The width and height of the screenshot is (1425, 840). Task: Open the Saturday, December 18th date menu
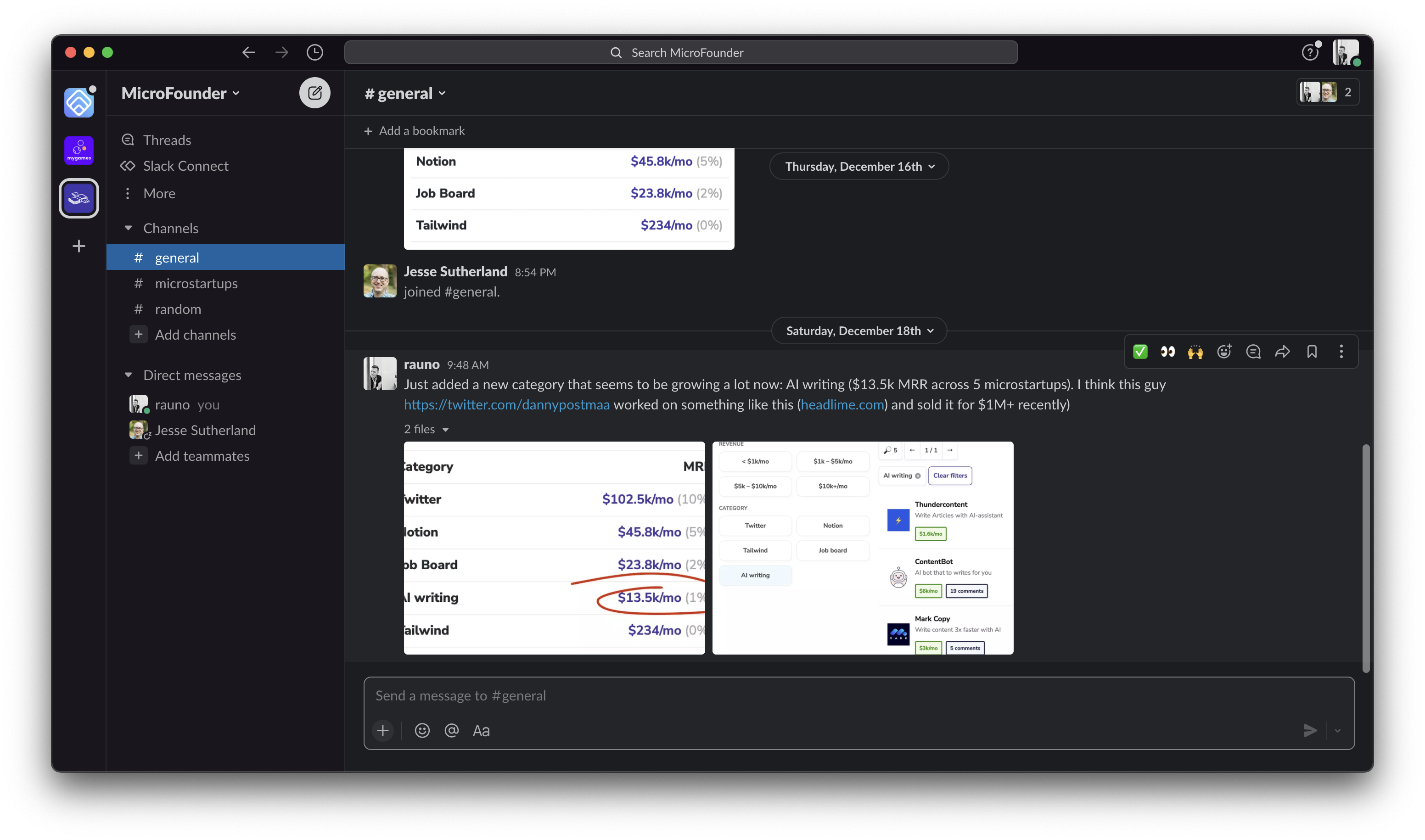[x=859, y=330]
